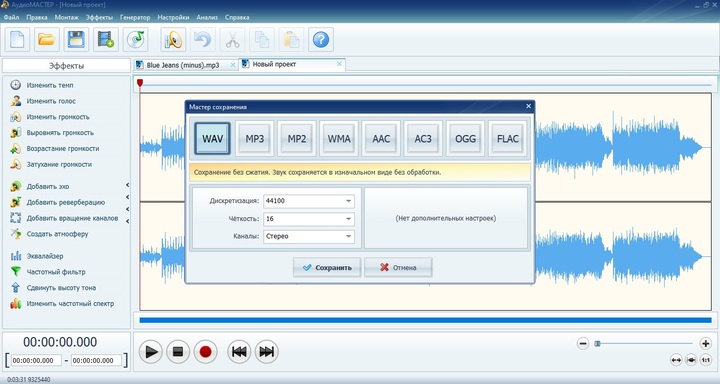Select the Изменить голос effect
This screenshot has width=720, height=384.
pyautogui.click(x=43, y=101)
